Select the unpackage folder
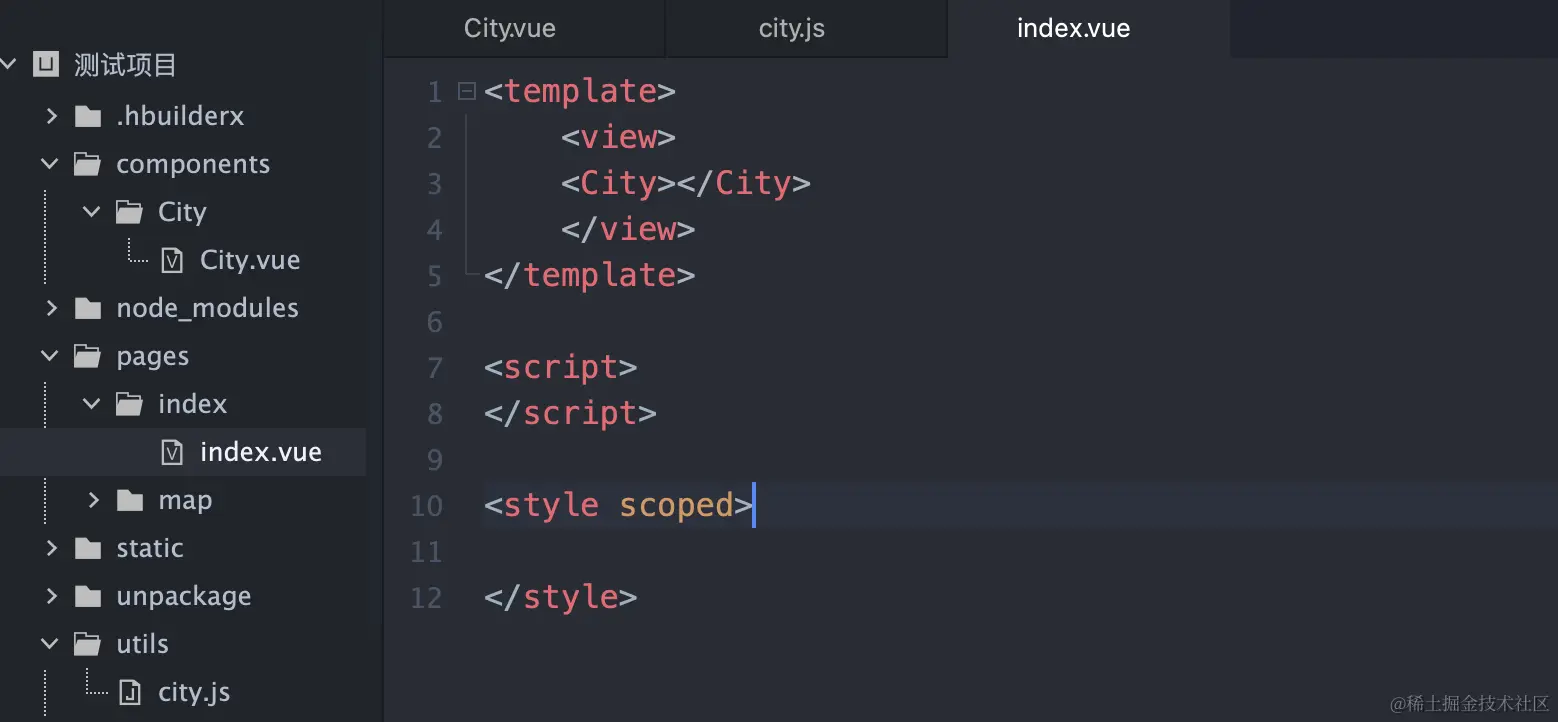Image resolution: width=1558 pixels, height=722 pixels. [183, 595]
